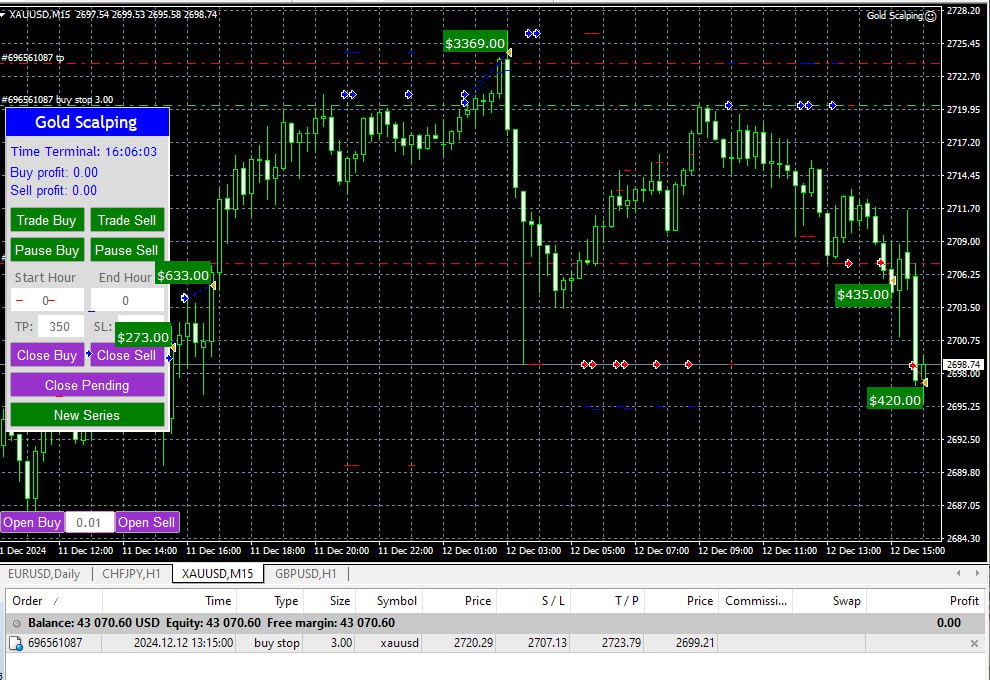The height and width of the screenshot is (680, 990).
Task: Select the buy stop type cell
Action: (x=277, y=643)
